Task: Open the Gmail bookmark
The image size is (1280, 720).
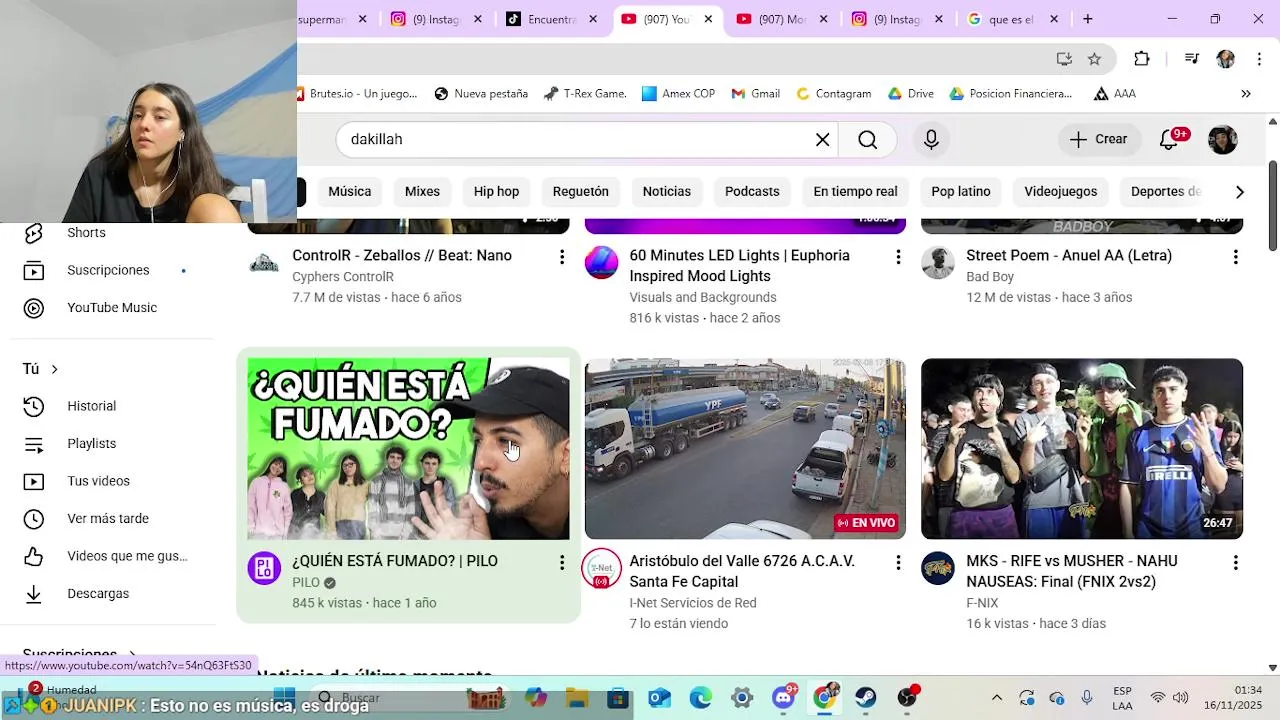Action: tap(755, 94)
